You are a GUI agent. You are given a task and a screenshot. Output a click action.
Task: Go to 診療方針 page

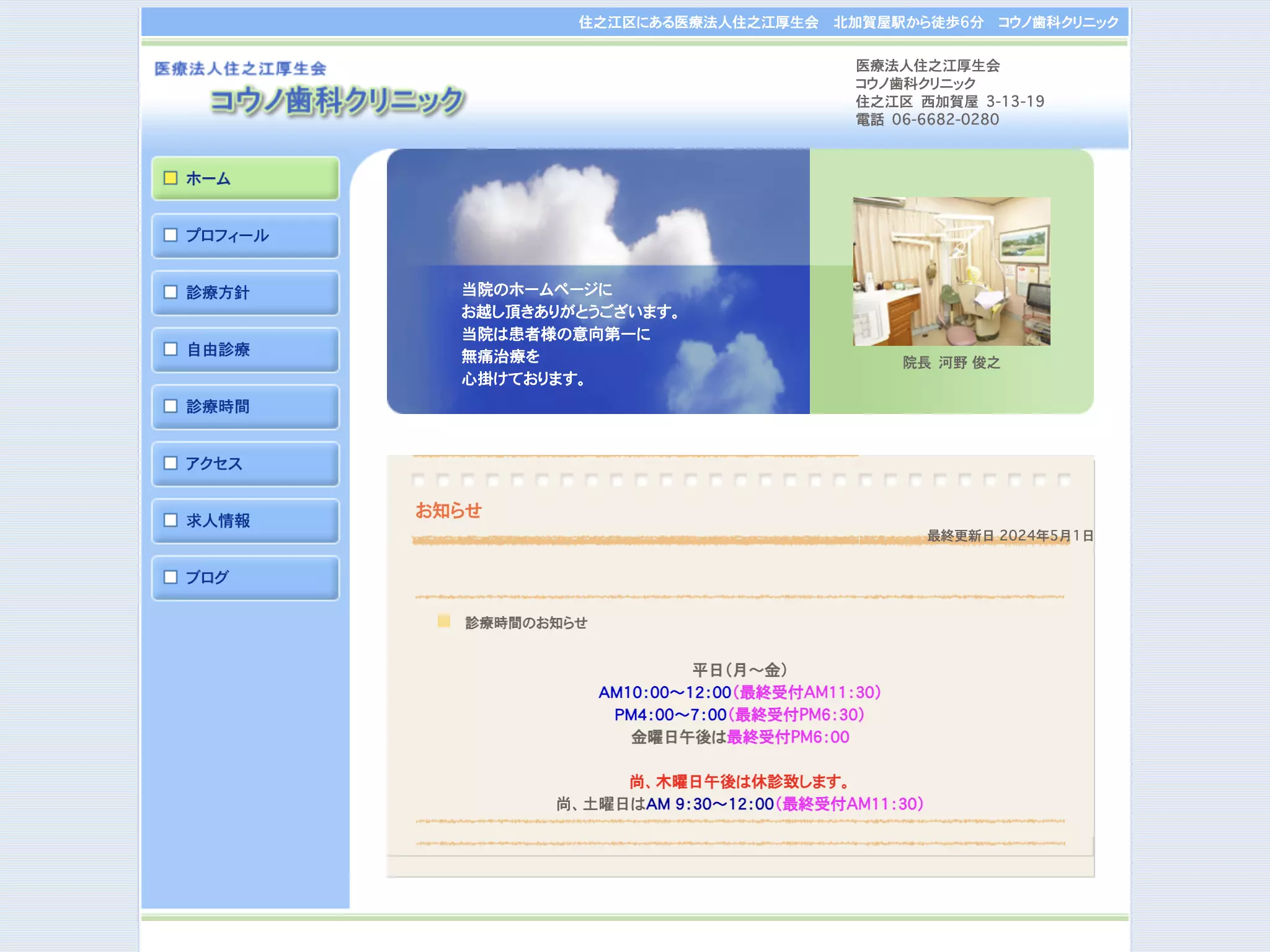point(246,293)
